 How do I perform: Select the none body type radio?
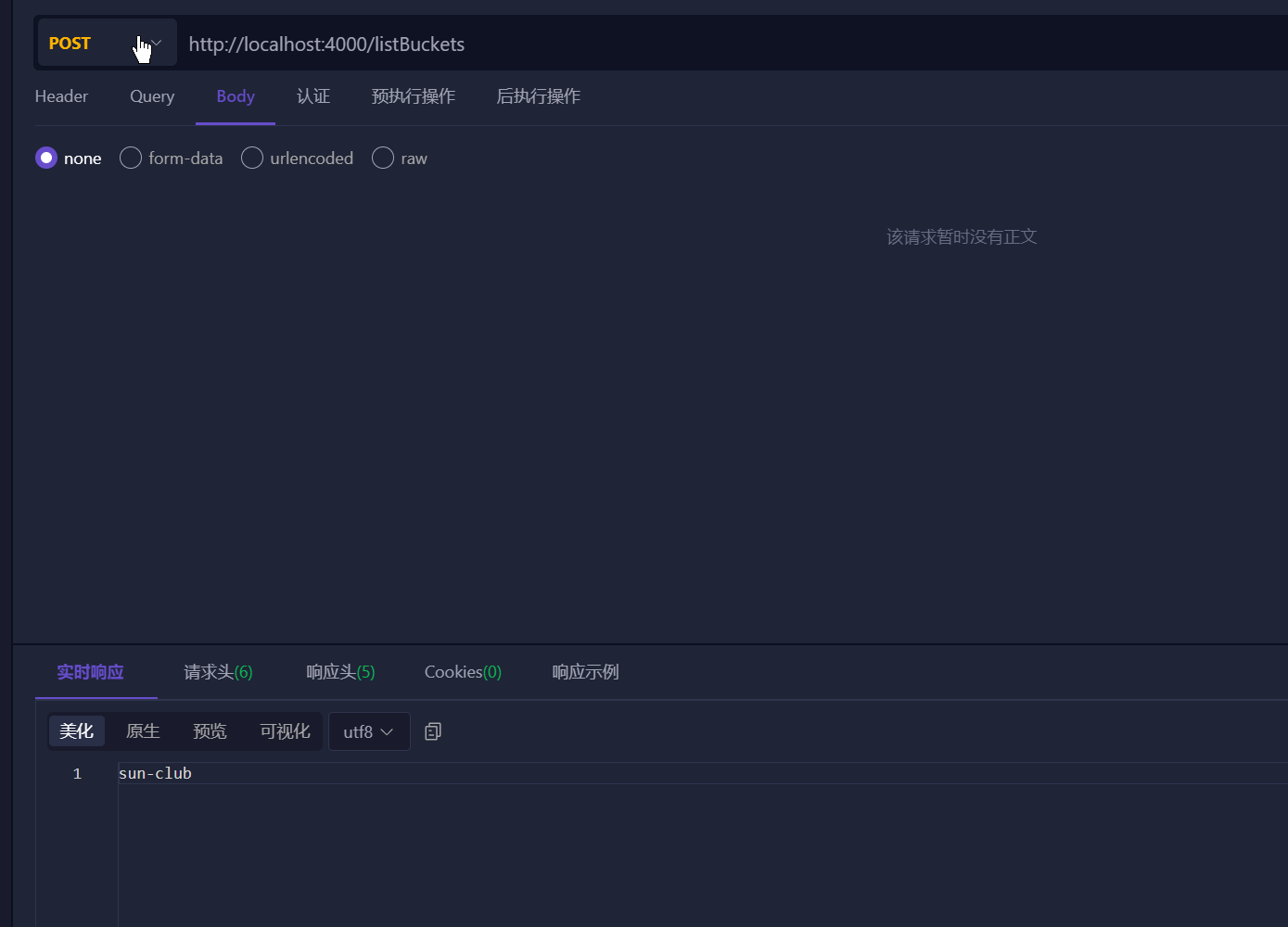click(x=46, y=158)
